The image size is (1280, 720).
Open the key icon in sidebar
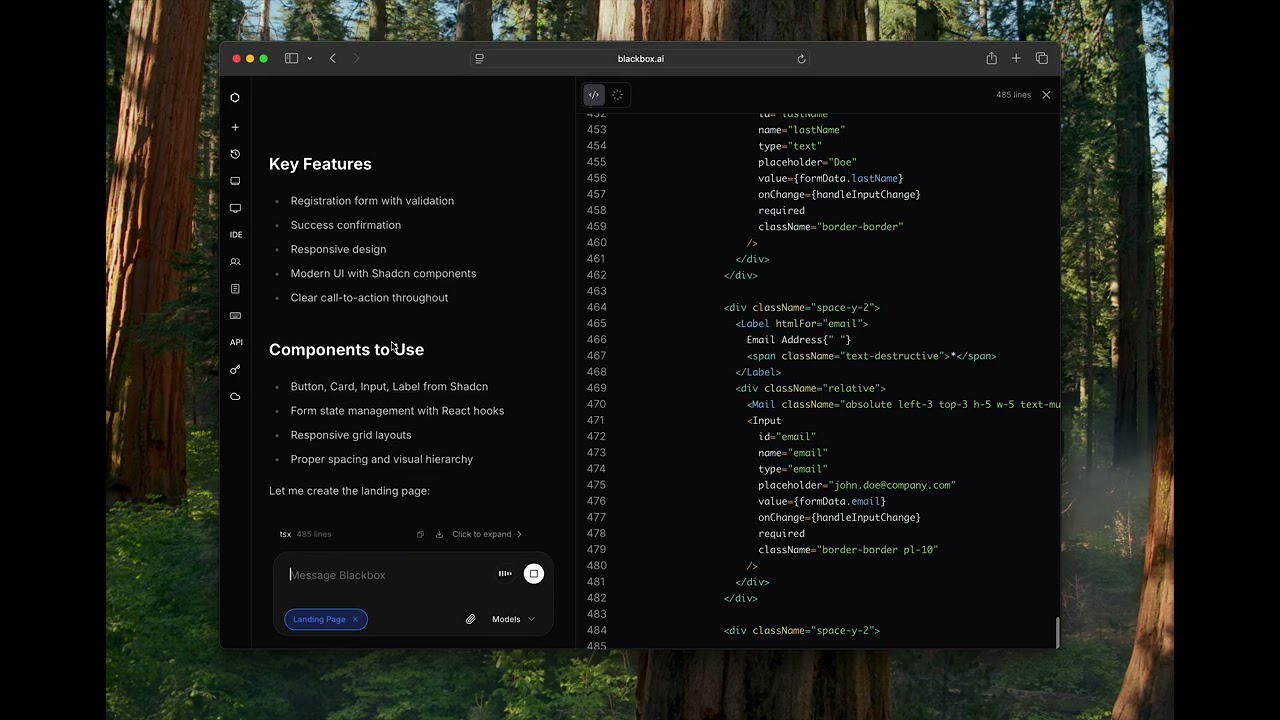pyautogui.click(x=235, y=370)
